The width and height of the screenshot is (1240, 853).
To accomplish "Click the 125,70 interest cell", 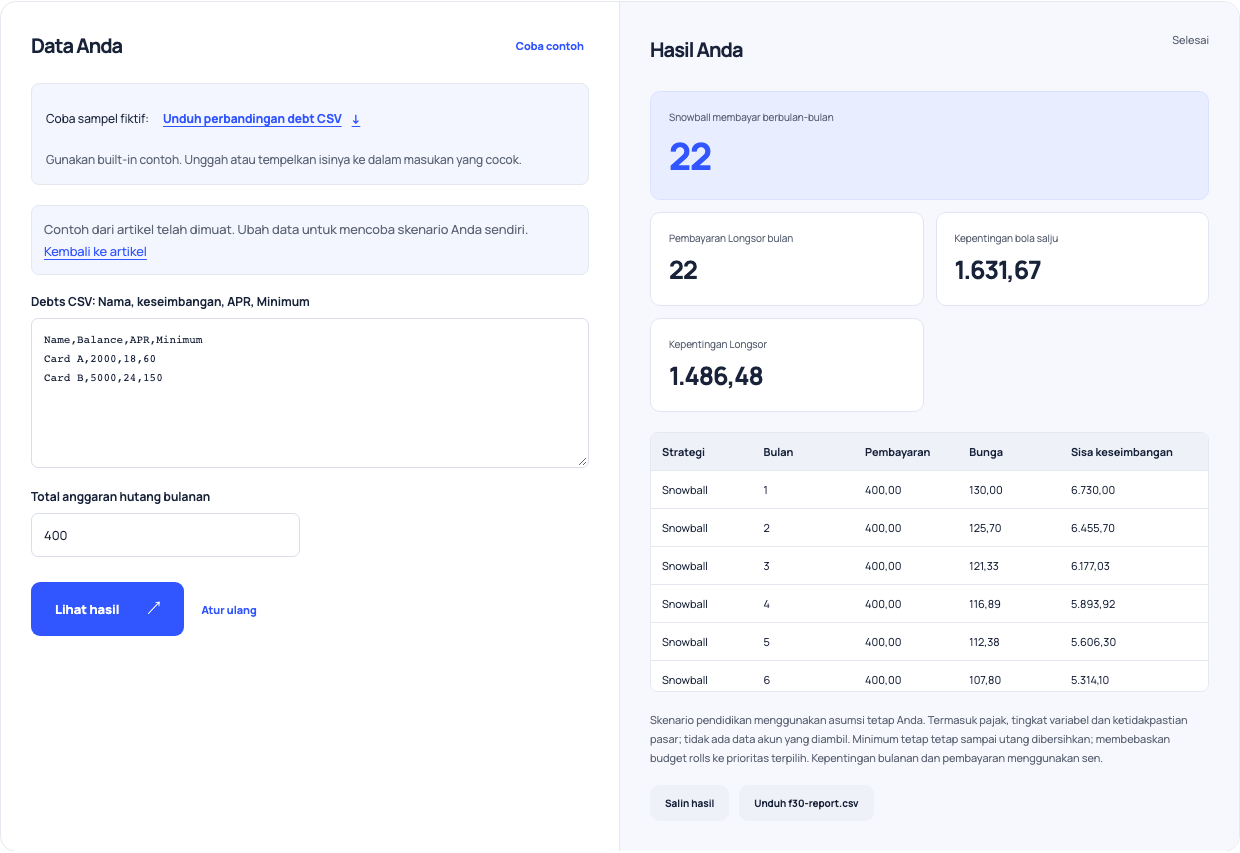I will click(985, 528).
